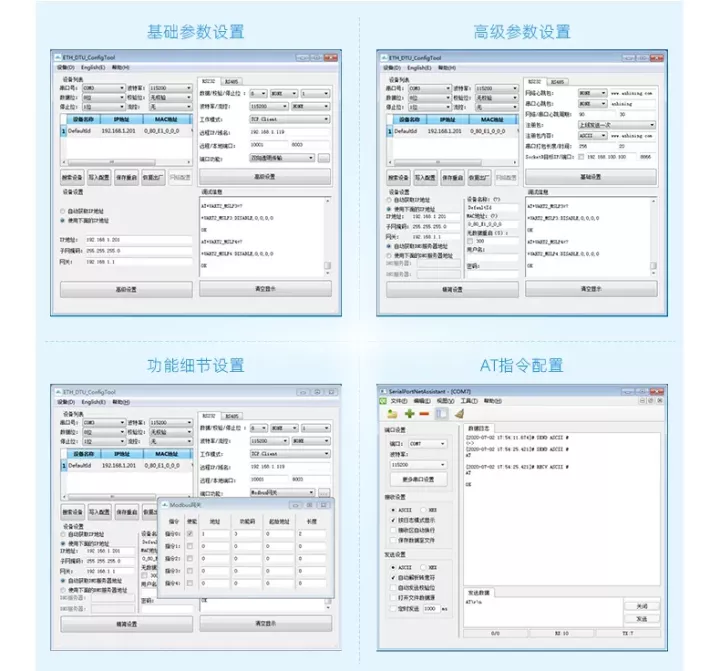Open 串口号 COM3 dropdown in 基础参数设置 window
720x671 pixels.
(103, 88)
